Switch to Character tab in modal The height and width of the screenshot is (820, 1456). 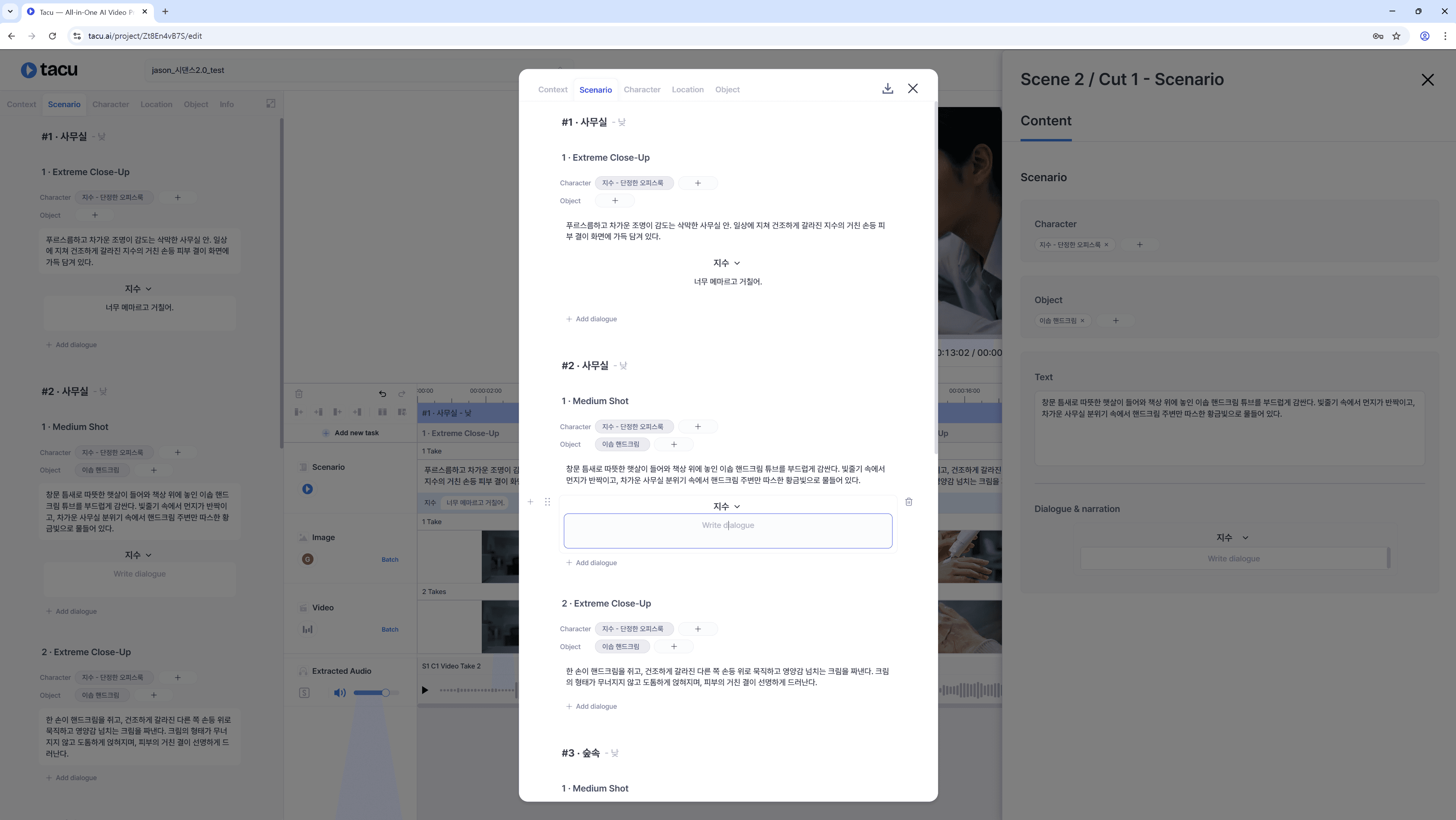pos(642,89)
